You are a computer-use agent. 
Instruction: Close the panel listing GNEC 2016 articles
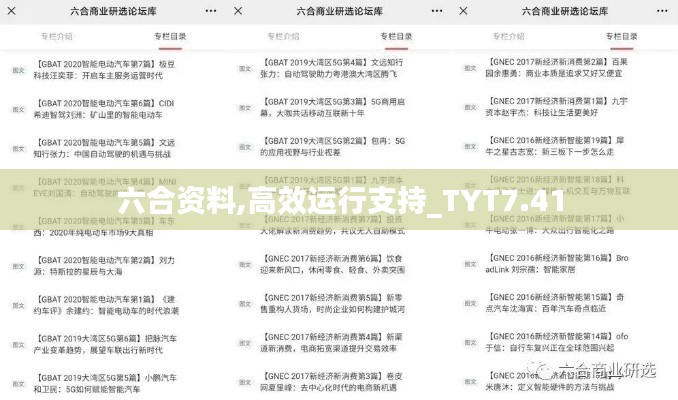click(x=463, y=11)
